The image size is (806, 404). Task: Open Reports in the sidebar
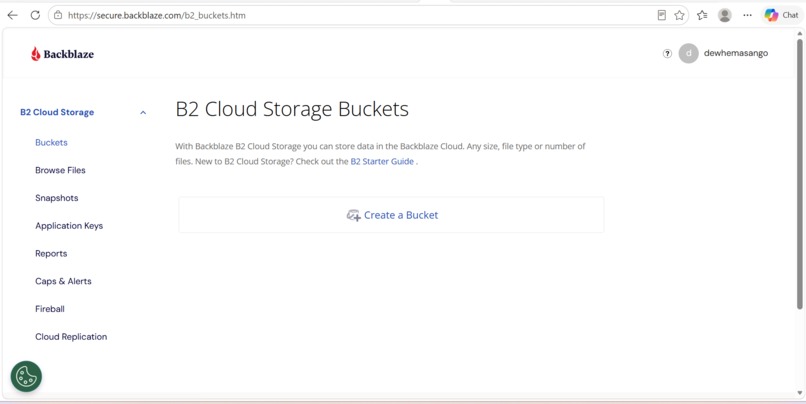coord(51,253)
